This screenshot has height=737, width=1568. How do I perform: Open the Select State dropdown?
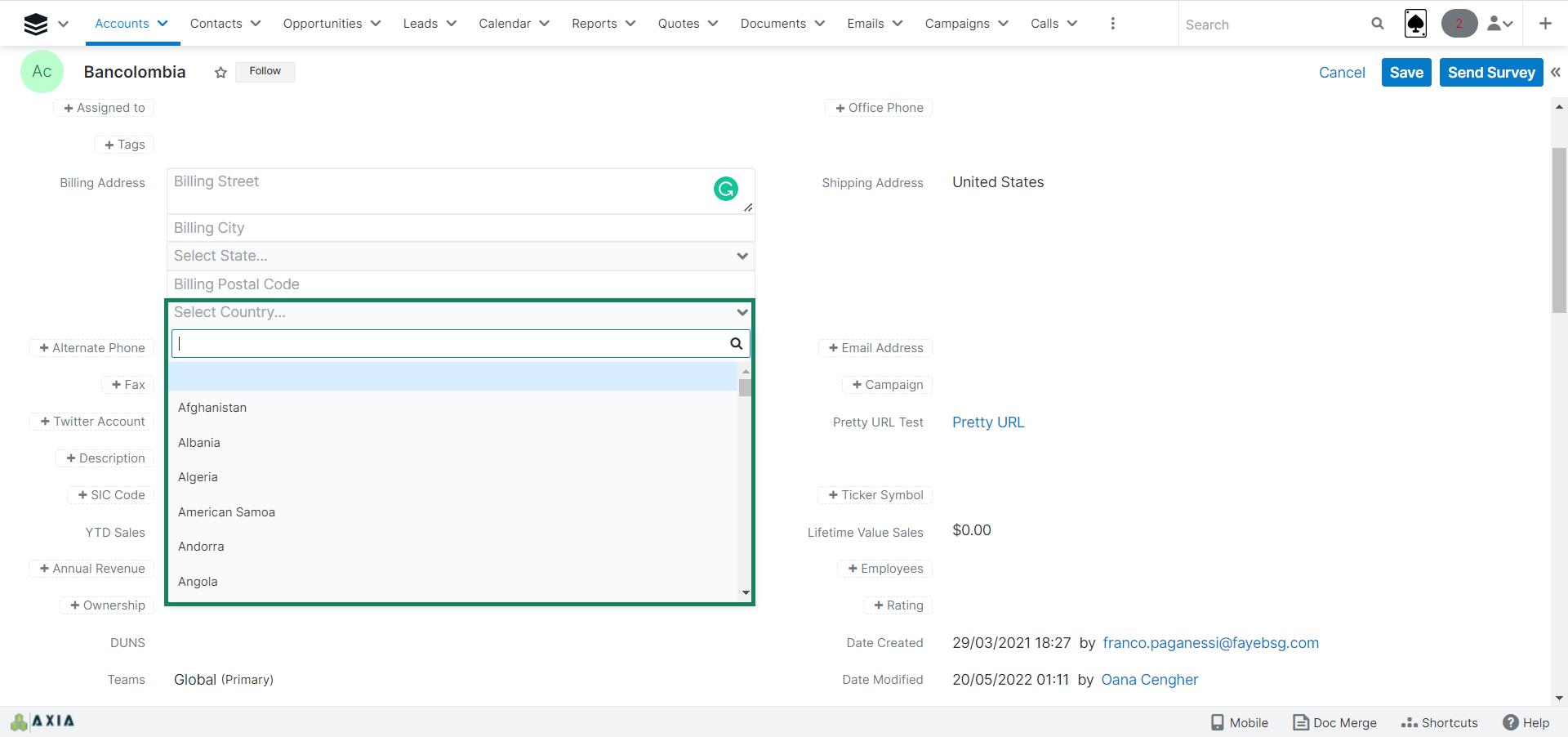coord(461,256)
